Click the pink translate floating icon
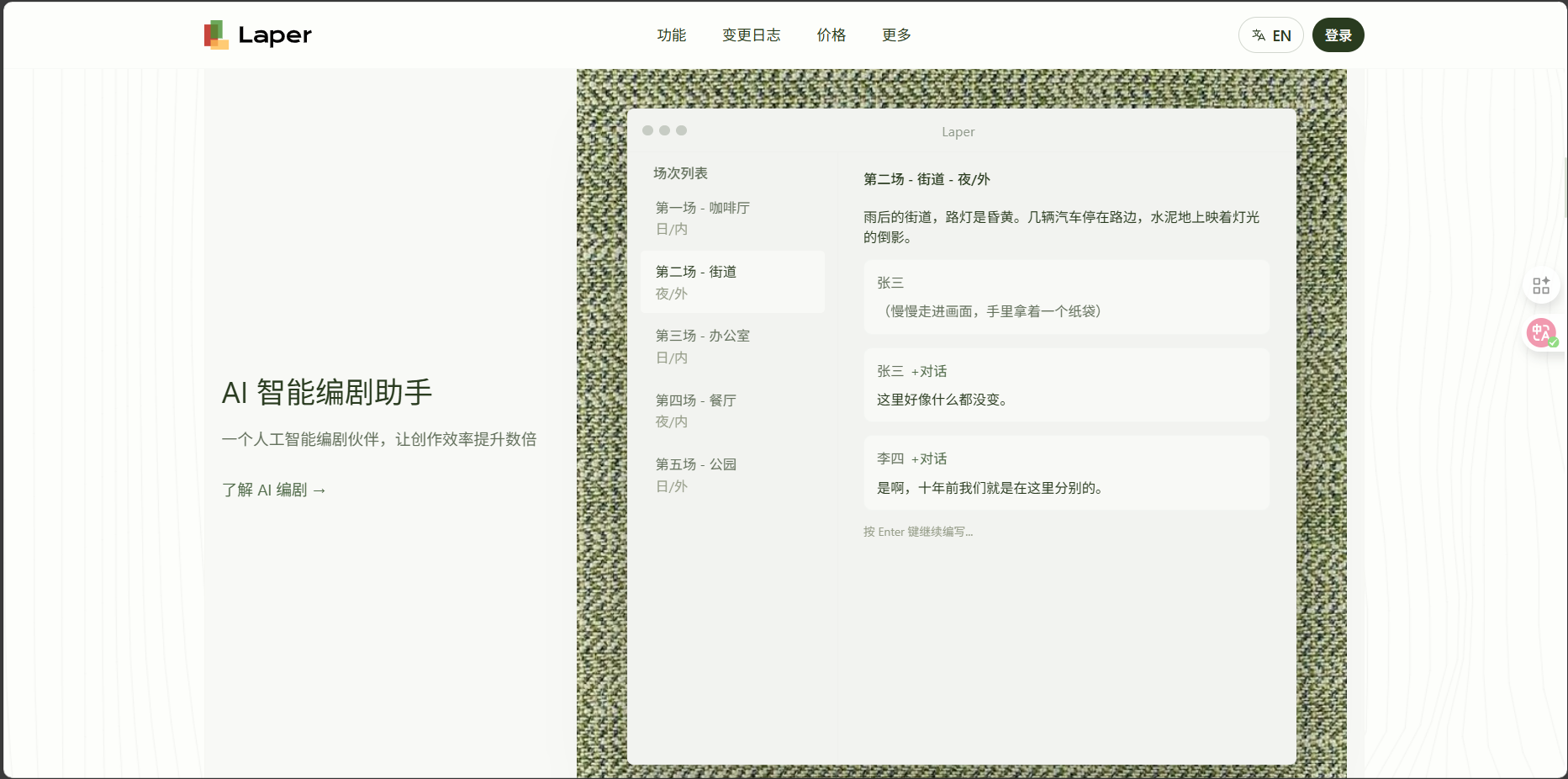The width and height of the screenshot is (1568, 779). 1542,333
